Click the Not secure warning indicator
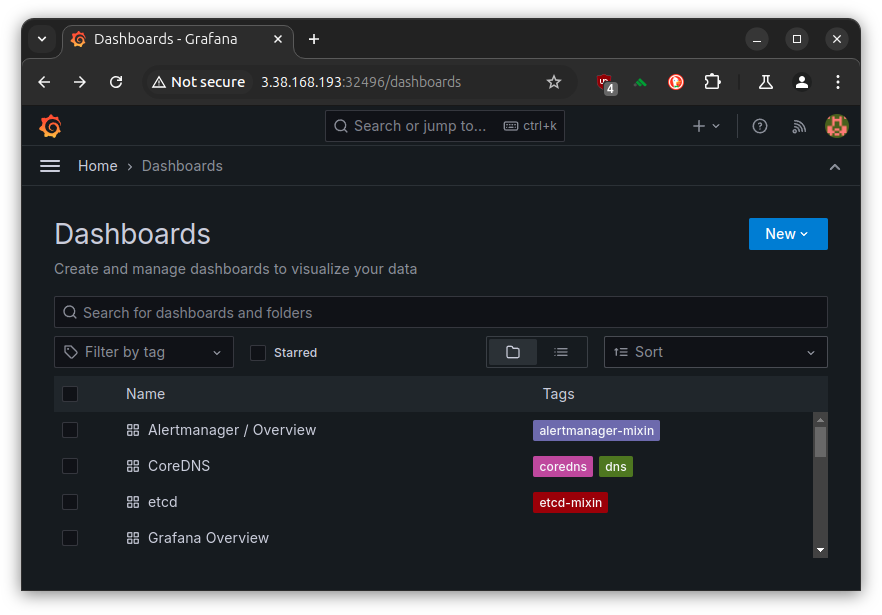882x615 pixels. click(x=199, y=82)
